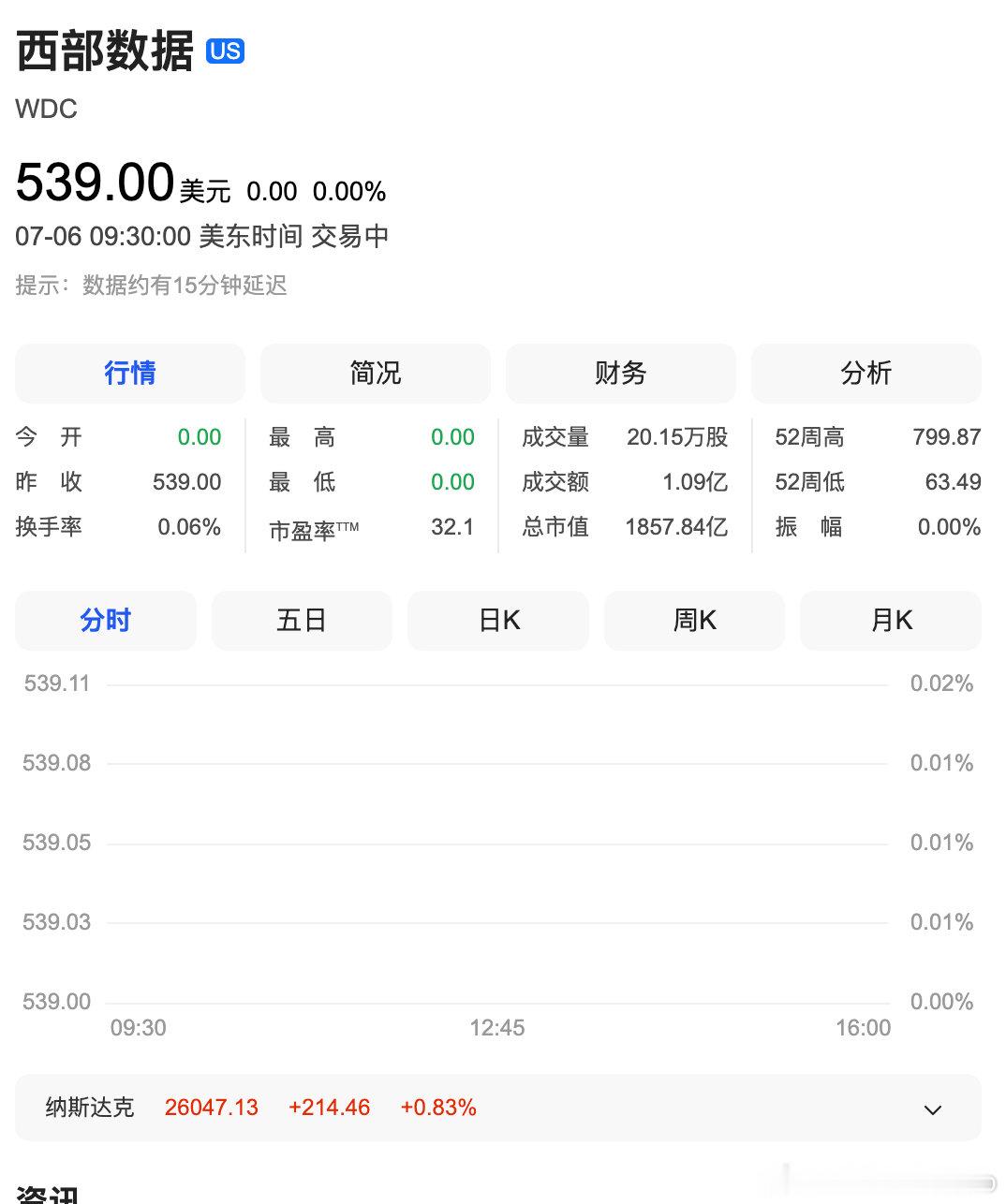Click the Nasdaq value 26047.13
The image size is (1006, 1204).
212,1108
